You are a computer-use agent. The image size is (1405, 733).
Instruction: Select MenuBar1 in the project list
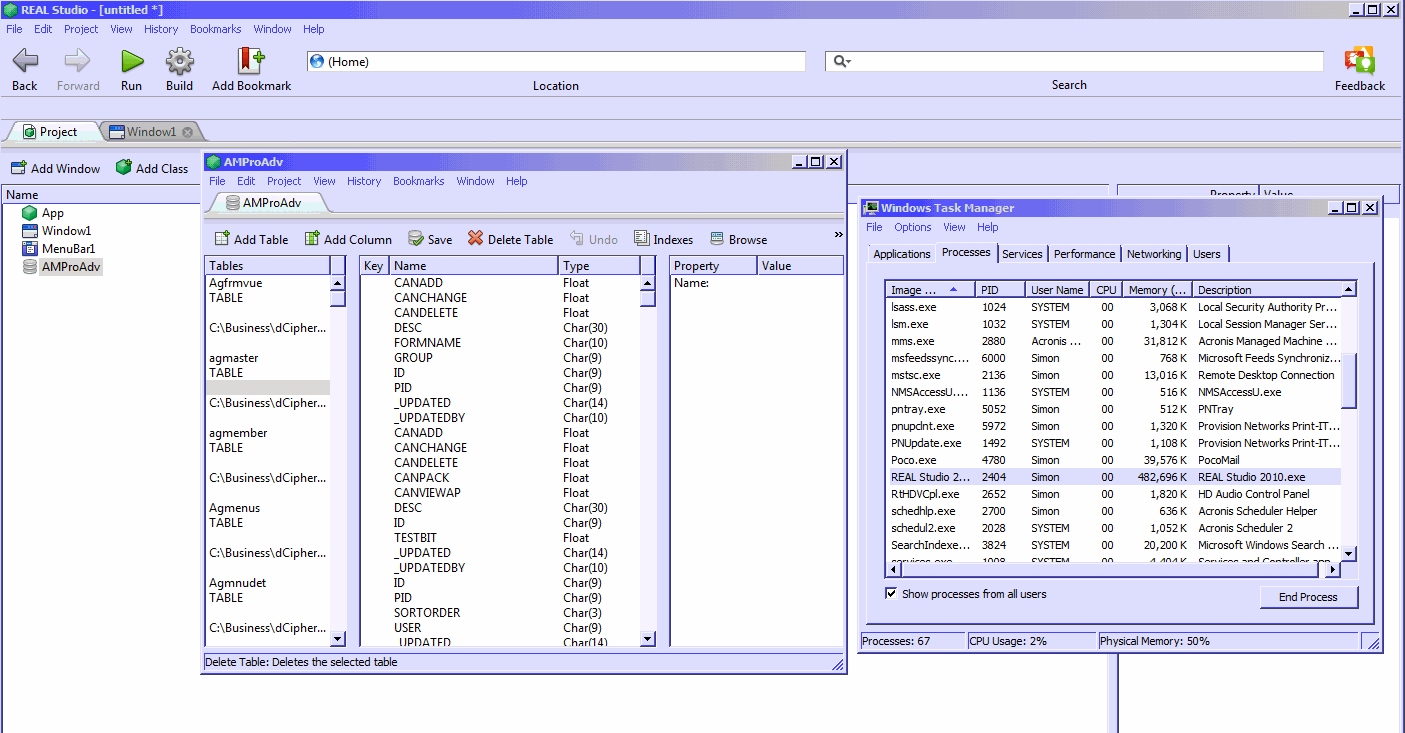[68, 249]
